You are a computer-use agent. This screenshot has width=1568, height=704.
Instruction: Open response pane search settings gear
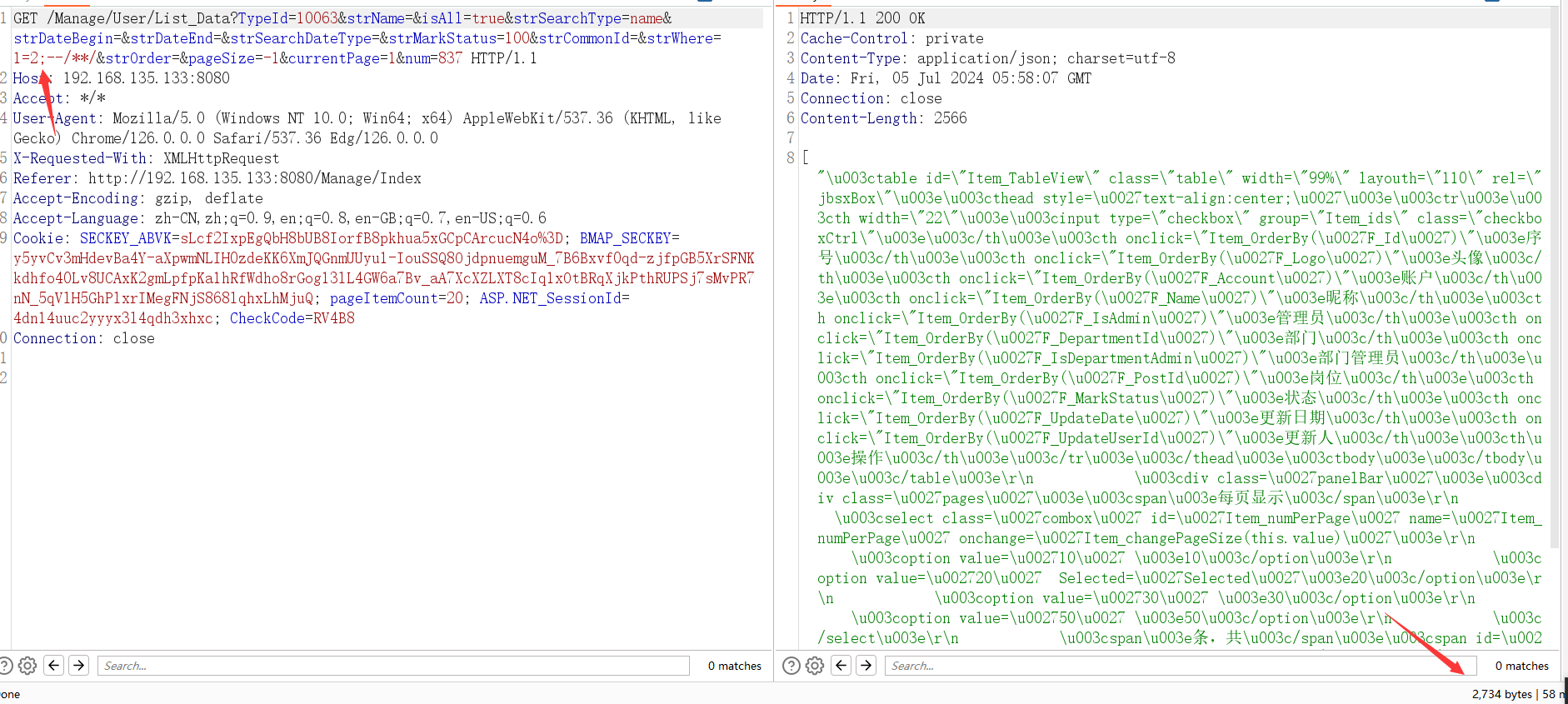click(x=815, y=666)
